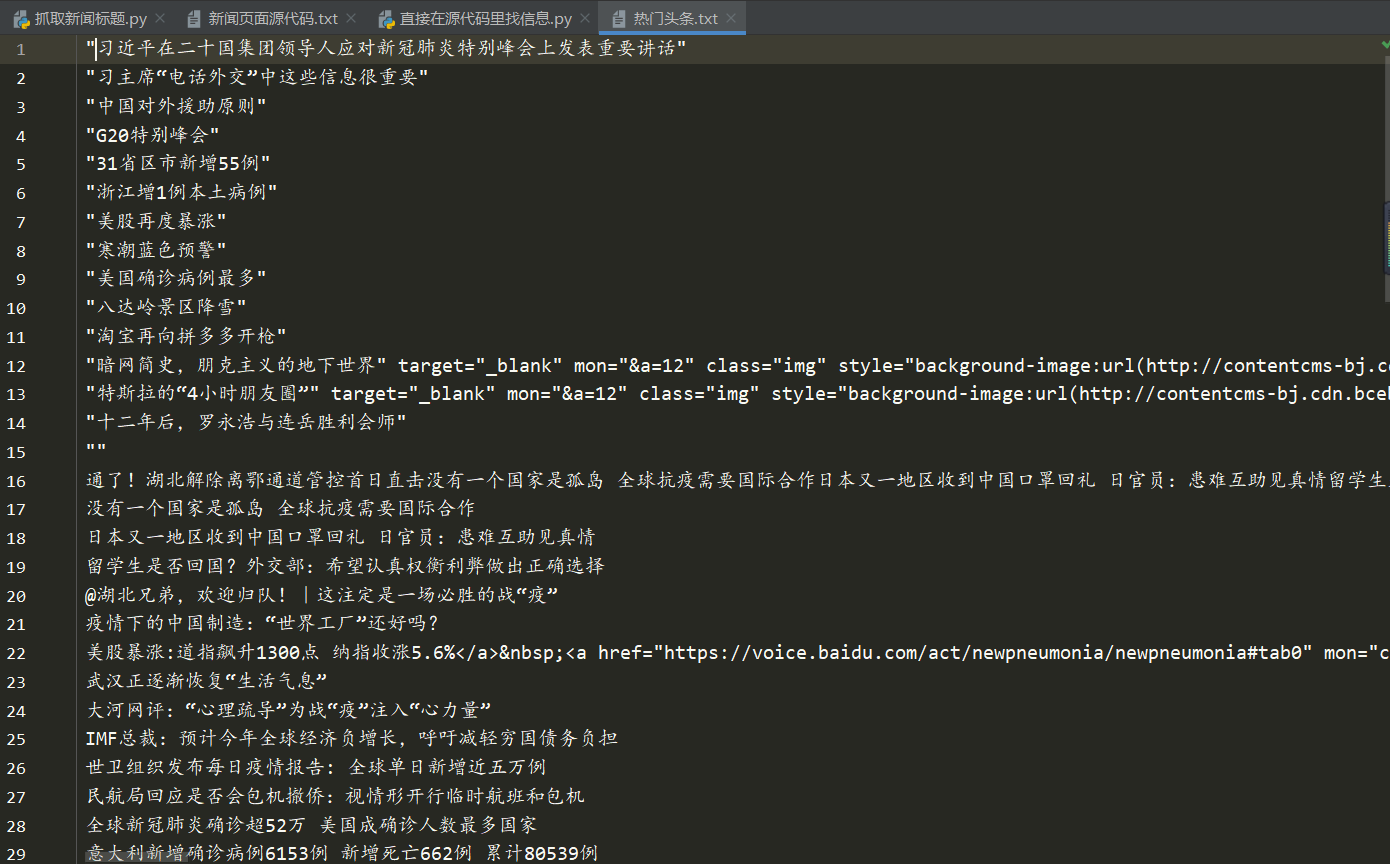Screen dimensions: 1390x864
Task: Click the voice.baidu.com URL text on line 22
Action: coord(988,653)
